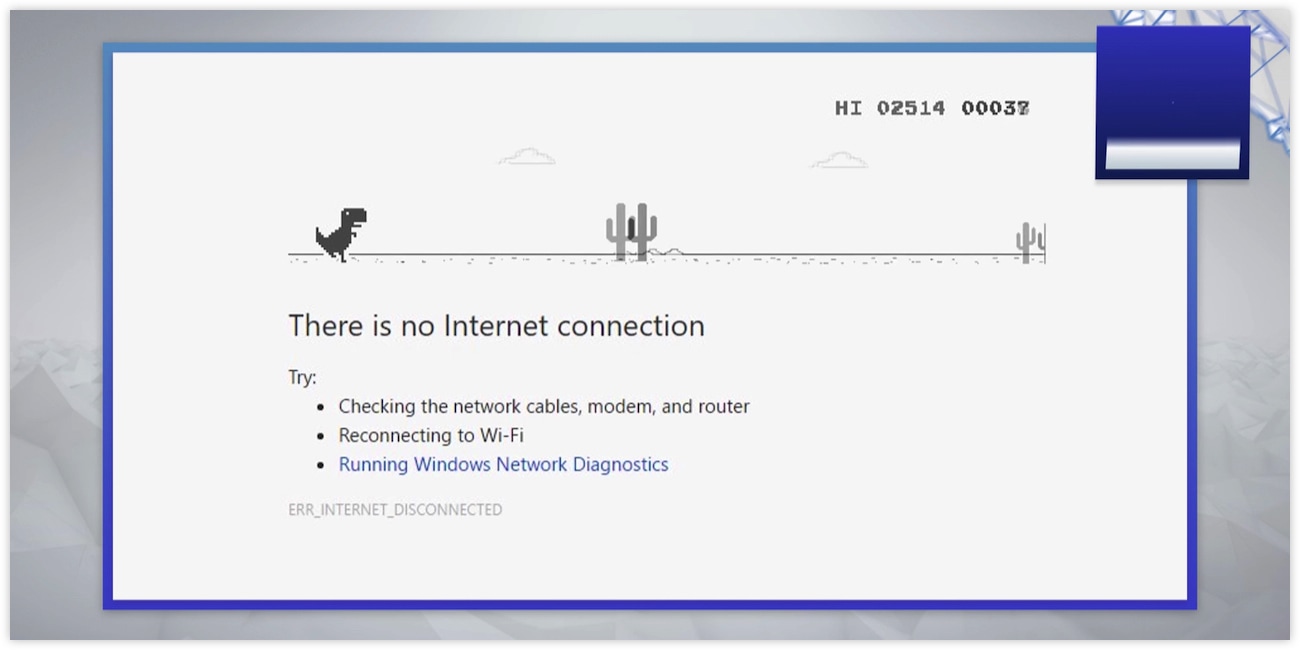Click the 'Try:' label

pos(302,378)
